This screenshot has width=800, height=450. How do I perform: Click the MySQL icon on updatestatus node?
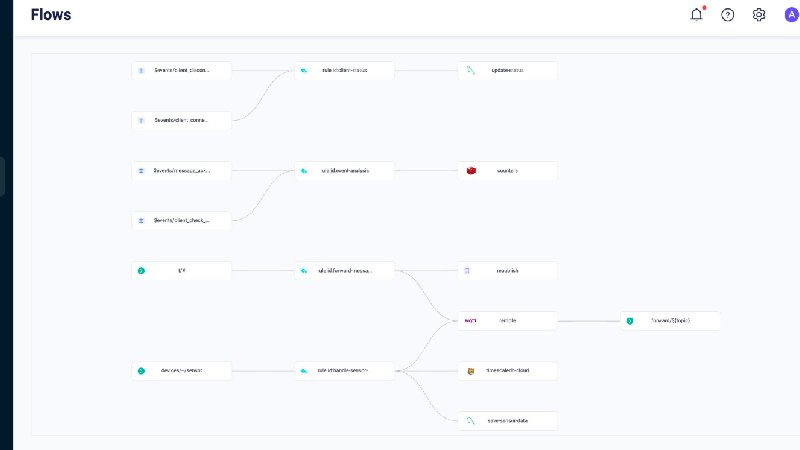[x=471, y=70]
